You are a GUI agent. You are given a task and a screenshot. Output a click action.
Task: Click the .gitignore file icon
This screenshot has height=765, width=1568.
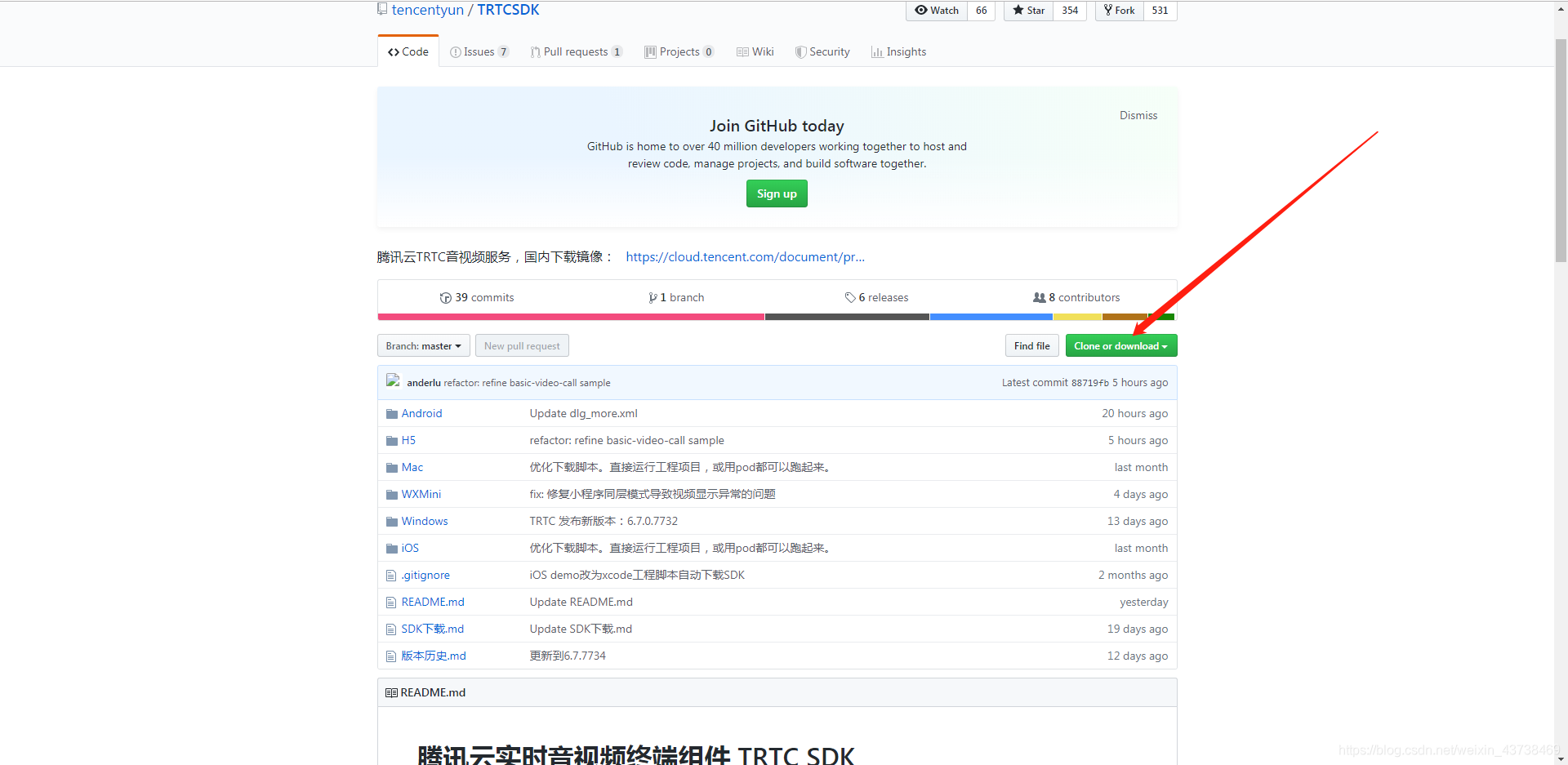[391, 576]
